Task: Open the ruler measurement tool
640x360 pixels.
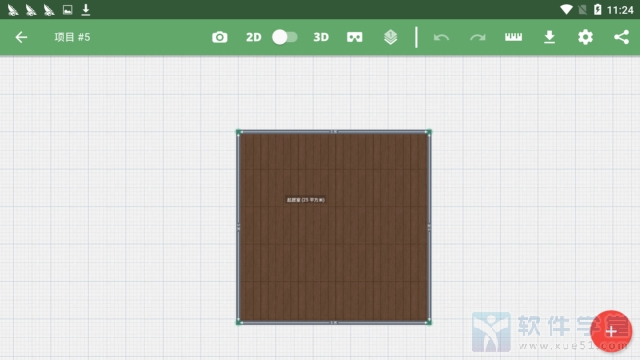Action: tap(513, 37)
